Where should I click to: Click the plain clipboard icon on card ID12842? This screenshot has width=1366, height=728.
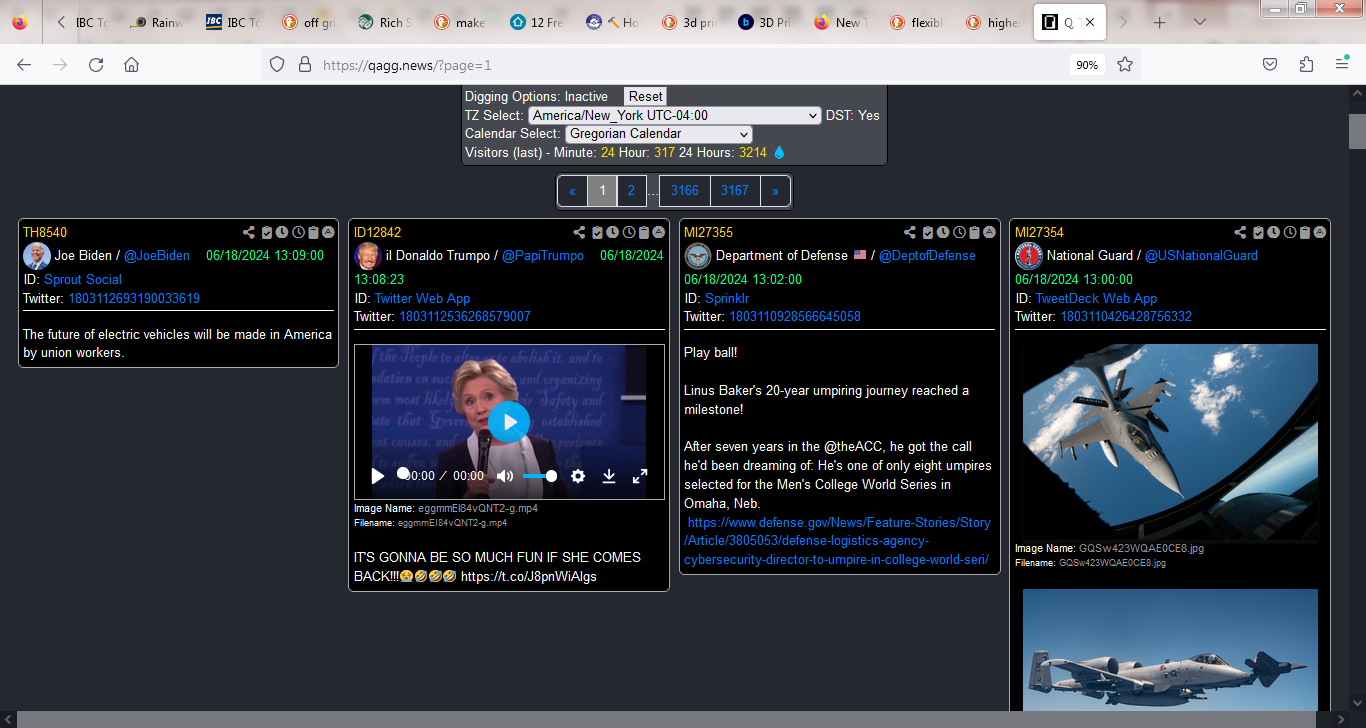tap(644, 233)
